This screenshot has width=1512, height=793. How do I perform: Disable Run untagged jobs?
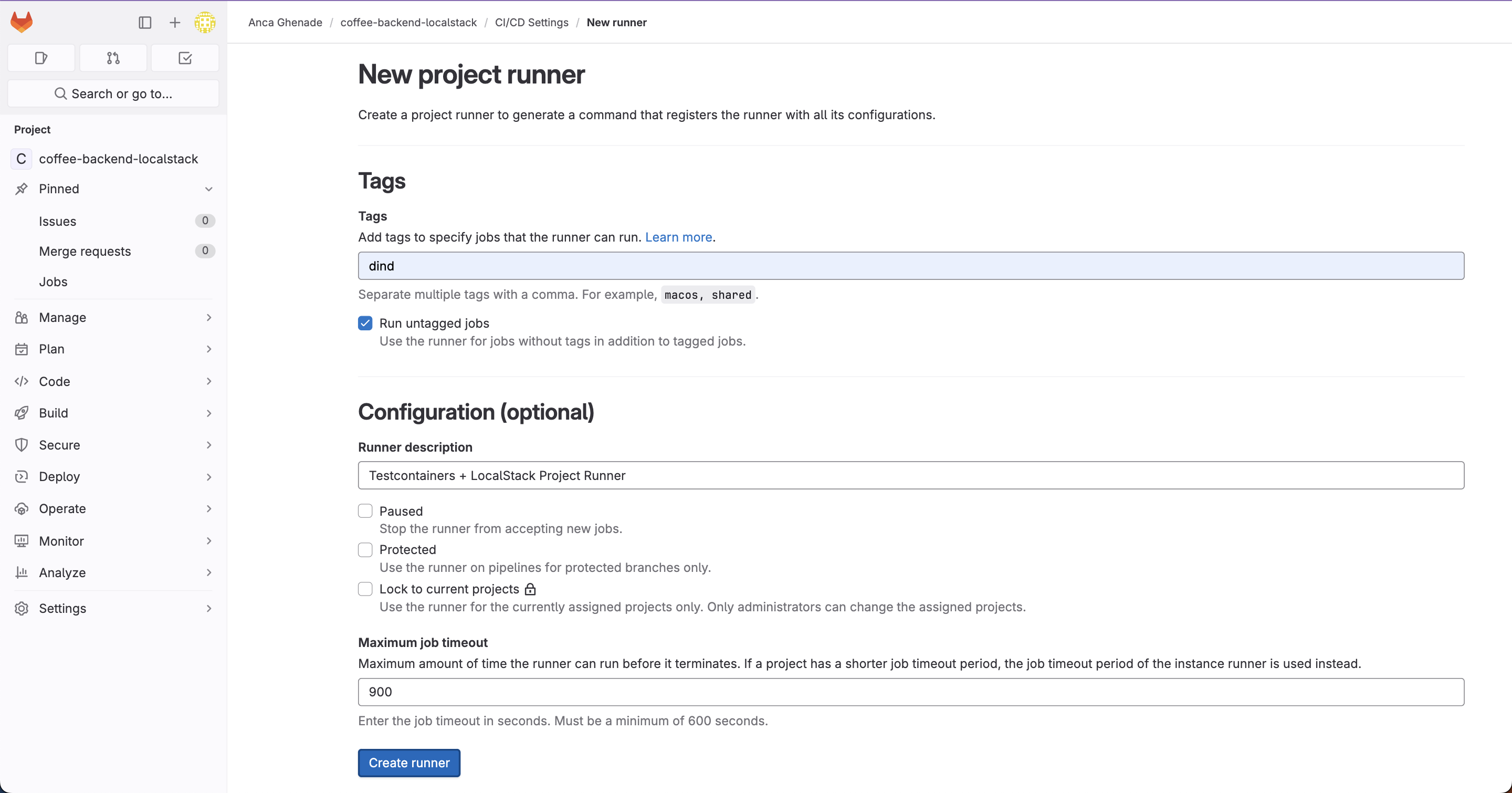point(365,323)
